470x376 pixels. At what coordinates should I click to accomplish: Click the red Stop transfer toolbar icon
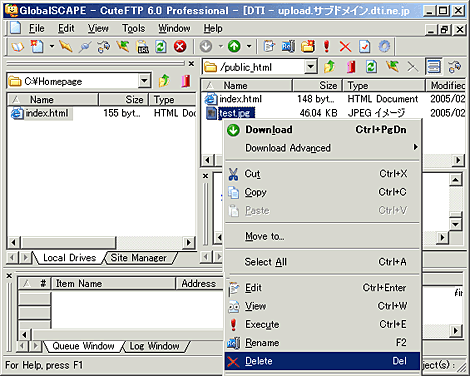coord(180,46)
